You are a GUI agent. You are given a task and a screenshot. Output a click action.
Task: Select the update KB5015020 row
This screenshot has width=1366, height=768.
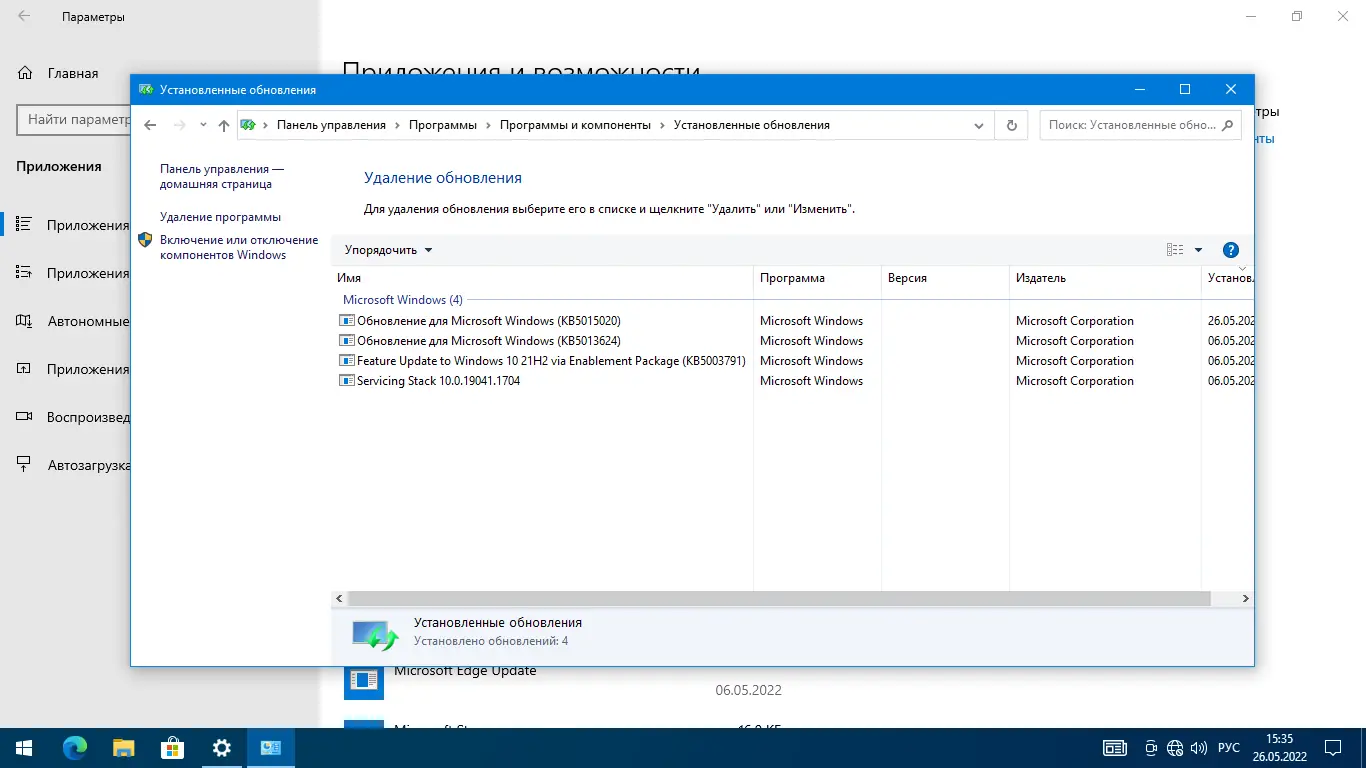click(792, 321)
